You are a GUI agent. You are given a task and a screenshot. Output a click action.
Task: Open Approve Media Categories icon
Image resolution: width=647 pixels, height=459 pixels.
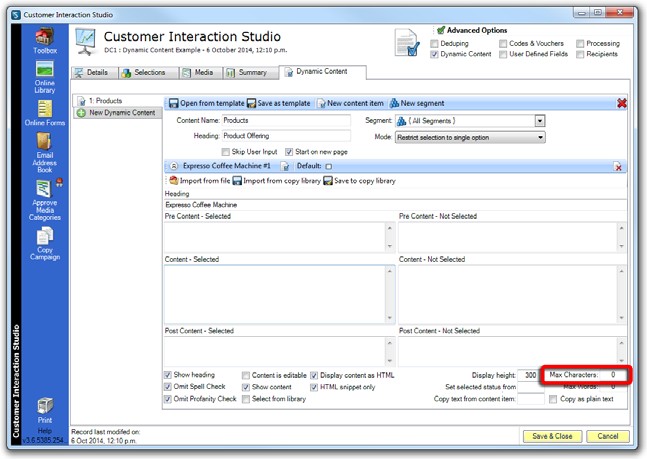point(45,200)
